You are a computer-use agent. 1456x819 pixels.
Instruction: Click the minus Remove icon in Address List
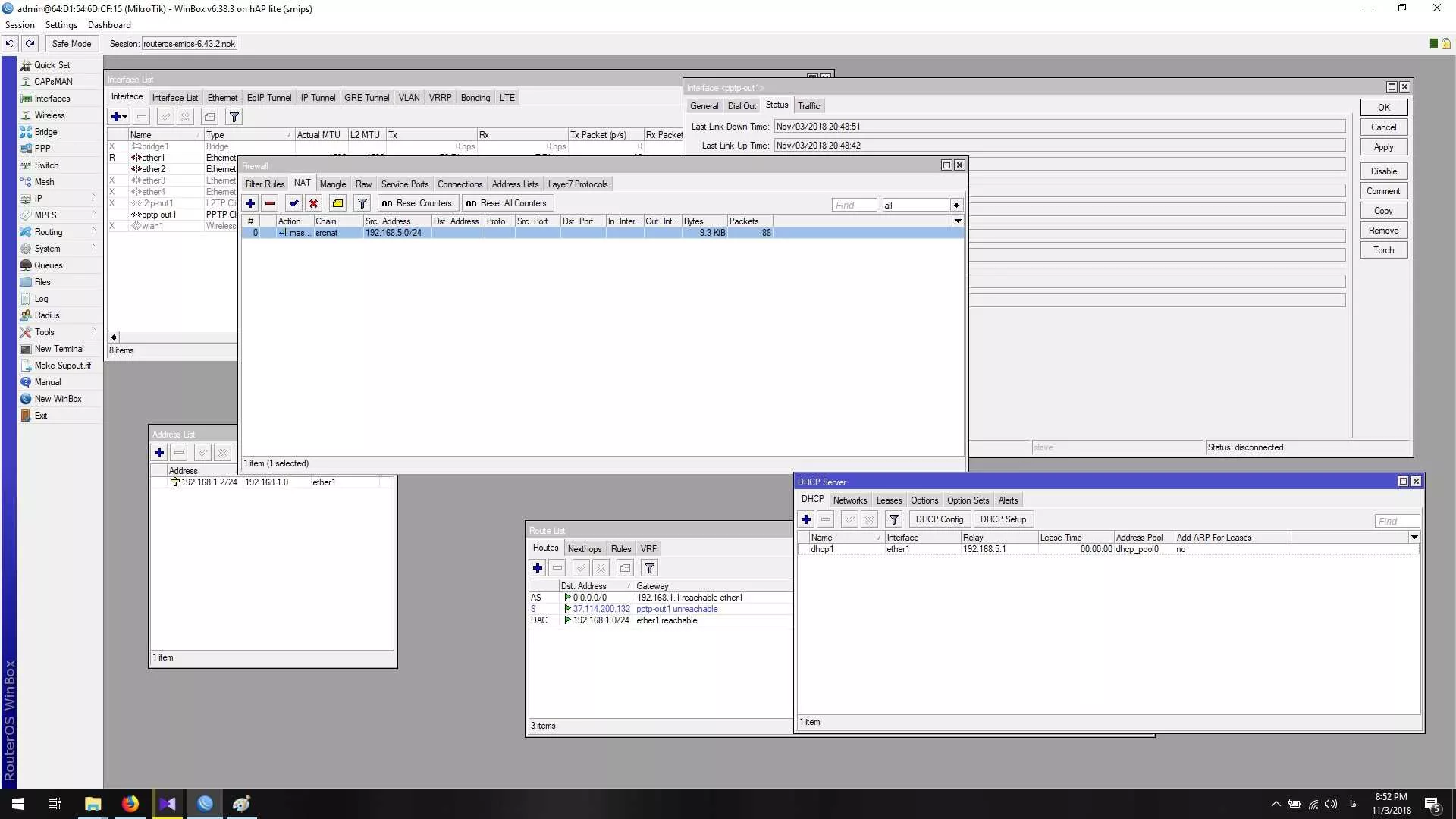(179, 453)
